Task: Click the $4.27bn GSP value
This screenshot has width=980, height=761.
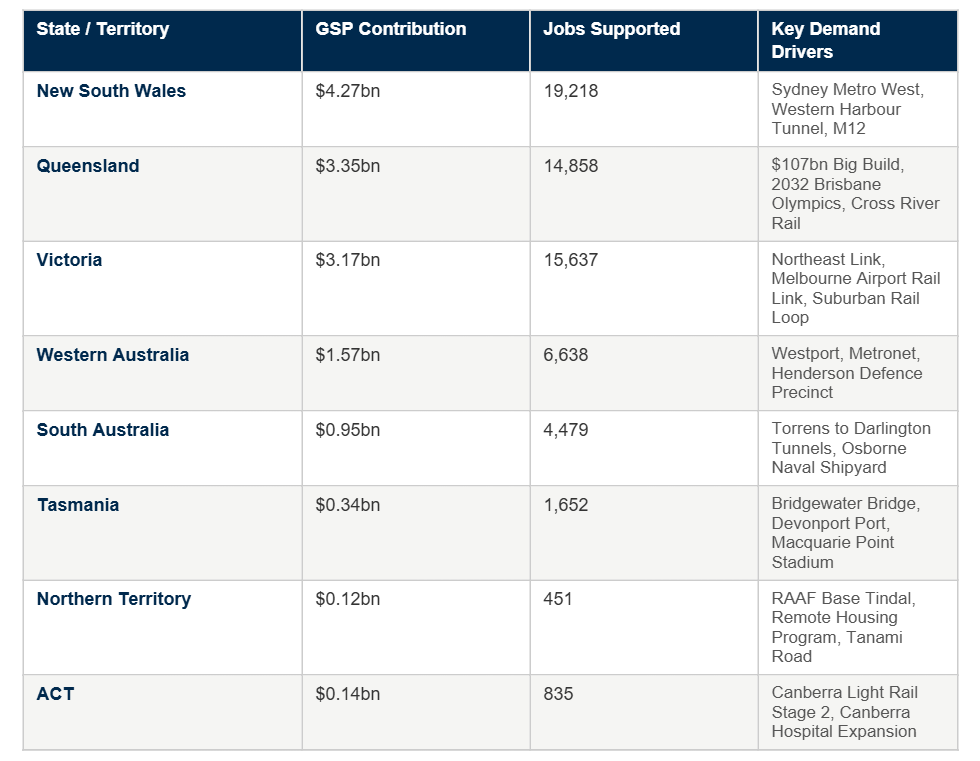Action: click(348, 91)
